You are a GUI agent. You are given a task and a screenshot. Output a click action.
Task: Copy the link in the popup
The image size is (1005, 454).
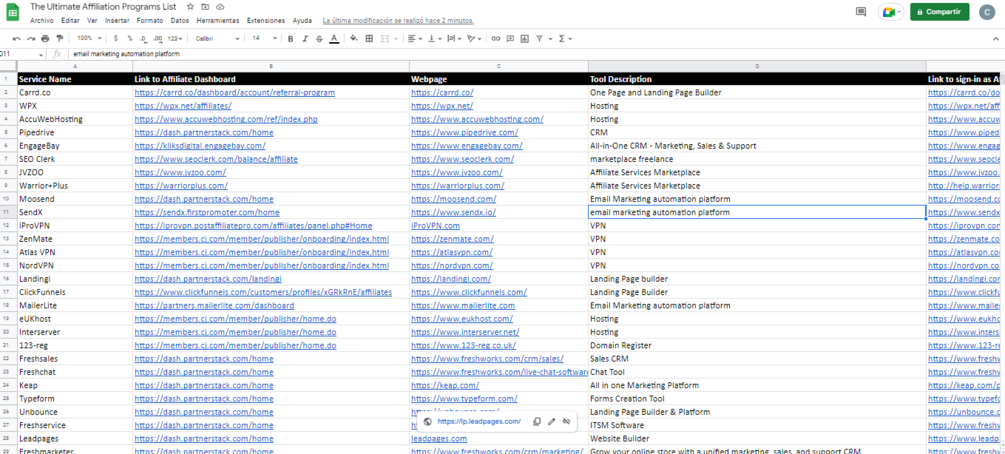[x=537, y=421]
